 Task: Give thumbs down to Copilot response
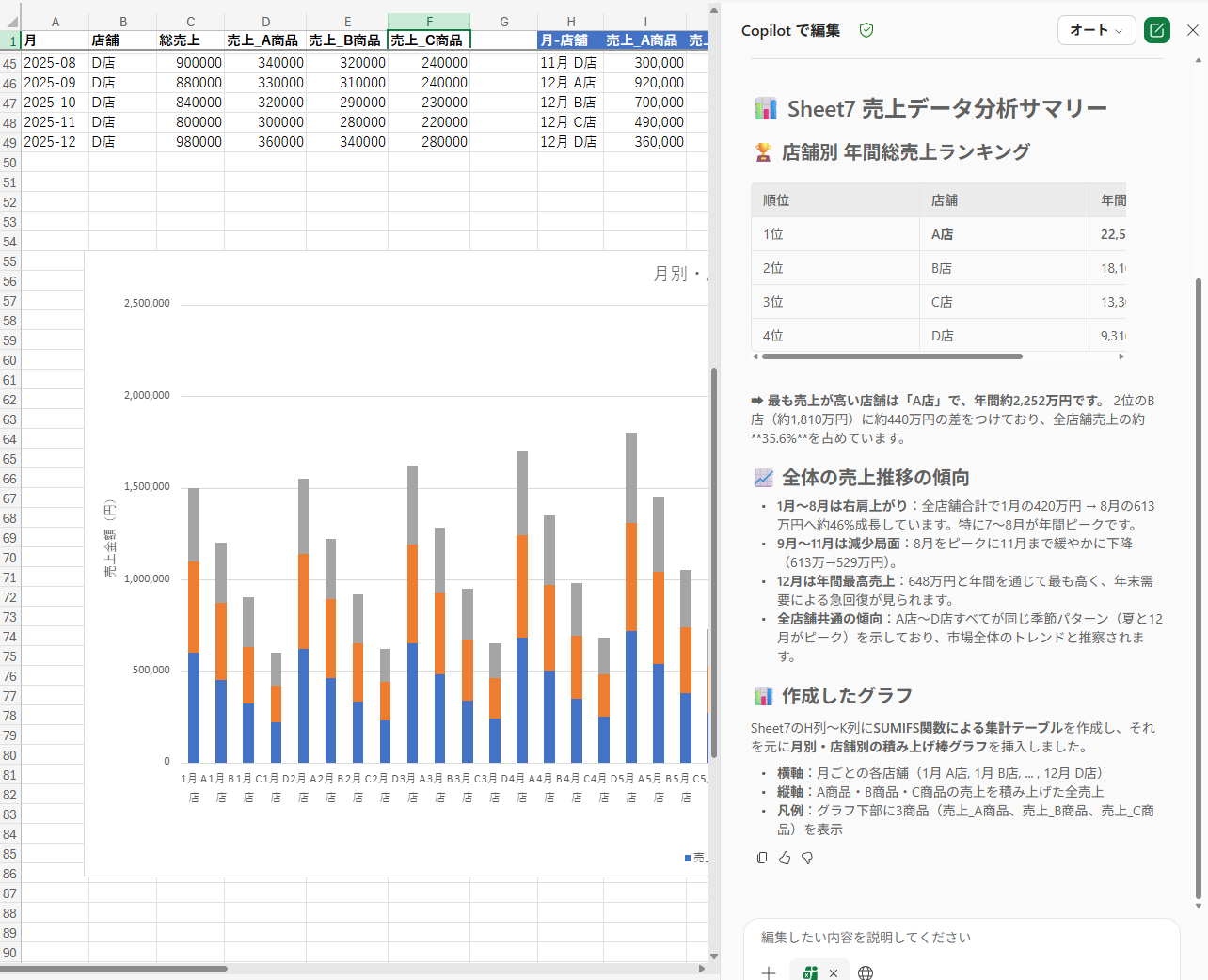click(x=807, y=858)
